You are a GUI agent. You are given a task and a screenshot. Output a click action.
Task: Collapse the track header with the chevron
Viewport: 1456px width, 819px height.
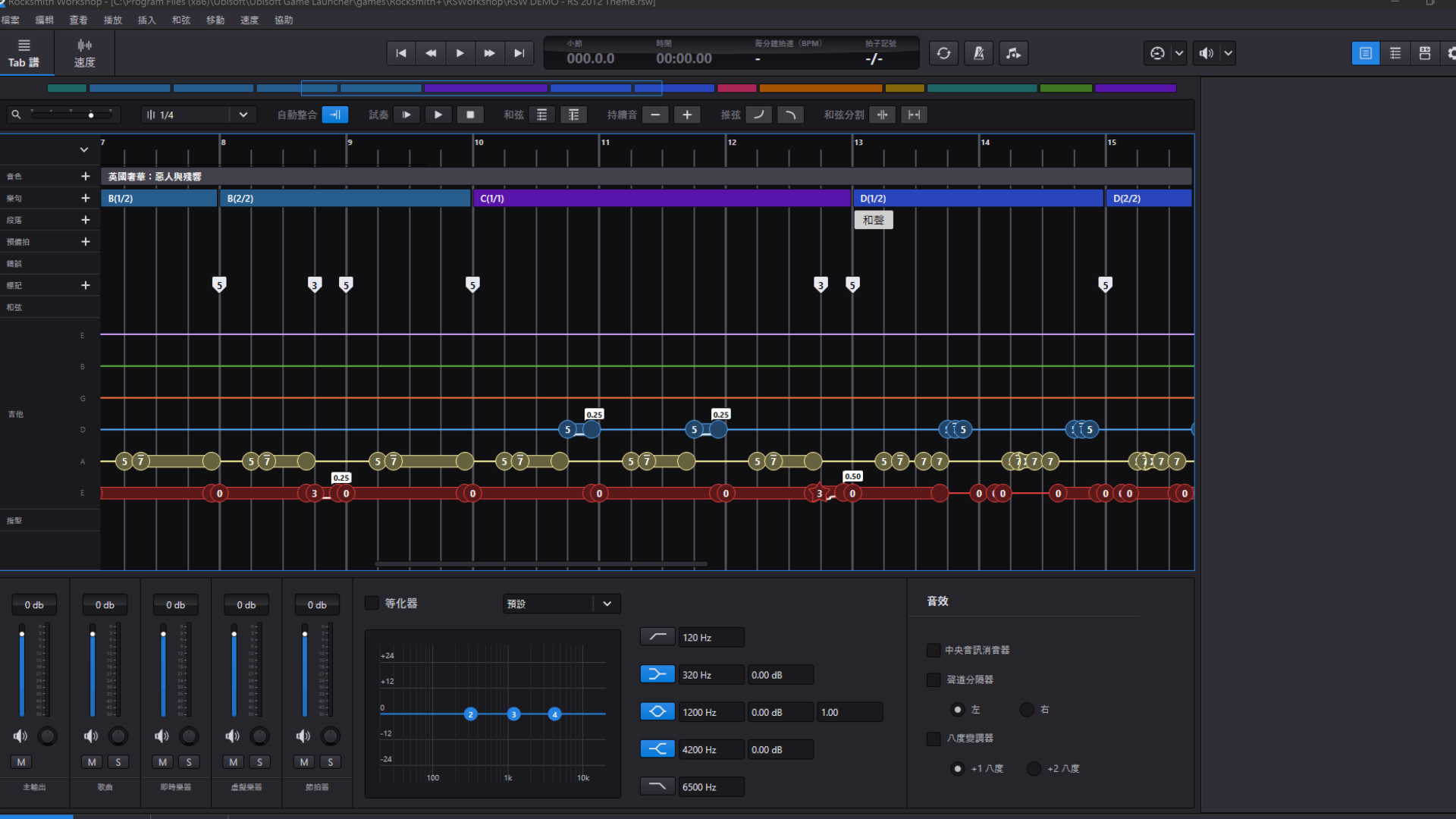point(84,149)
